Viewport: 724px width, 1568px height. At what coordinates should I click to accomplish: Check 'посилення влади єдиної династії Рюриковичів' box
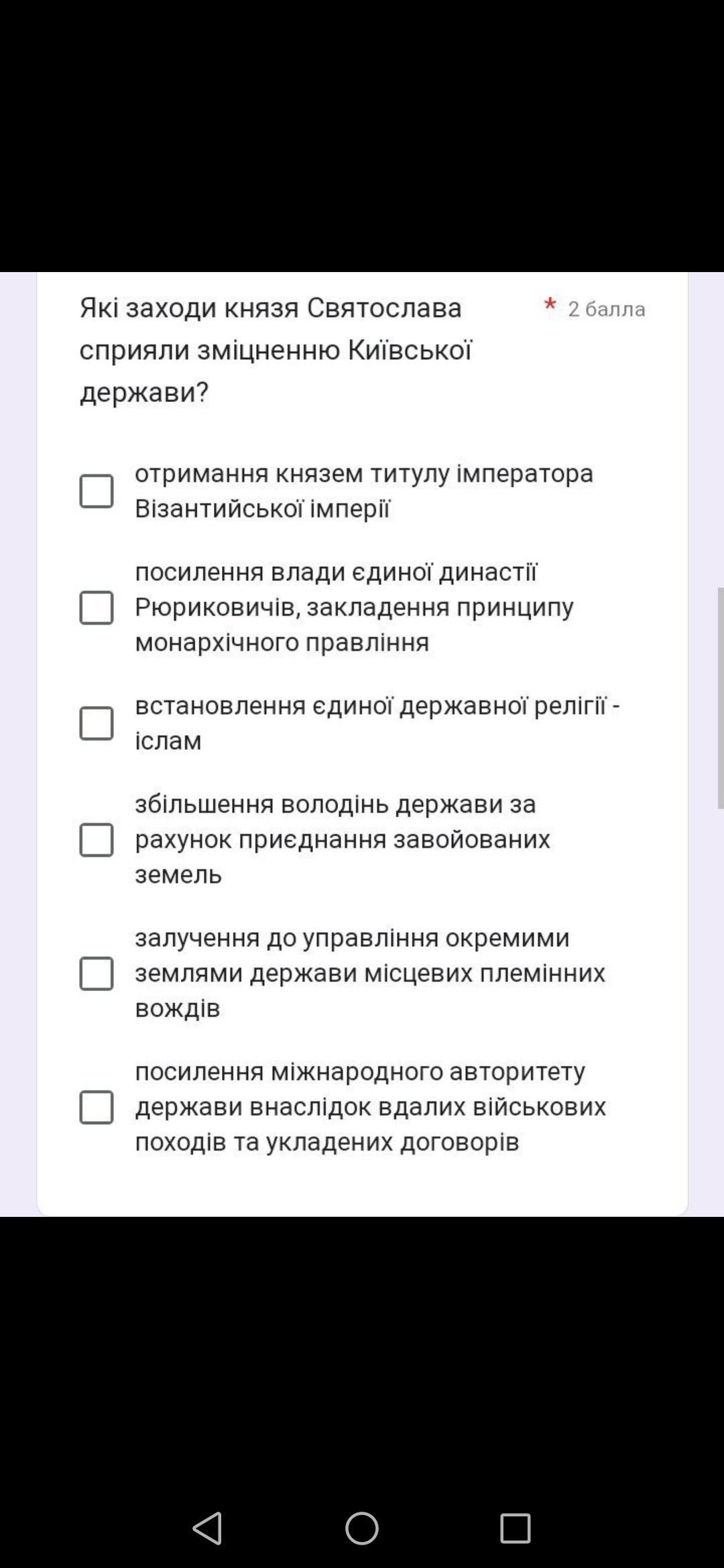click(x=97, y=607)
